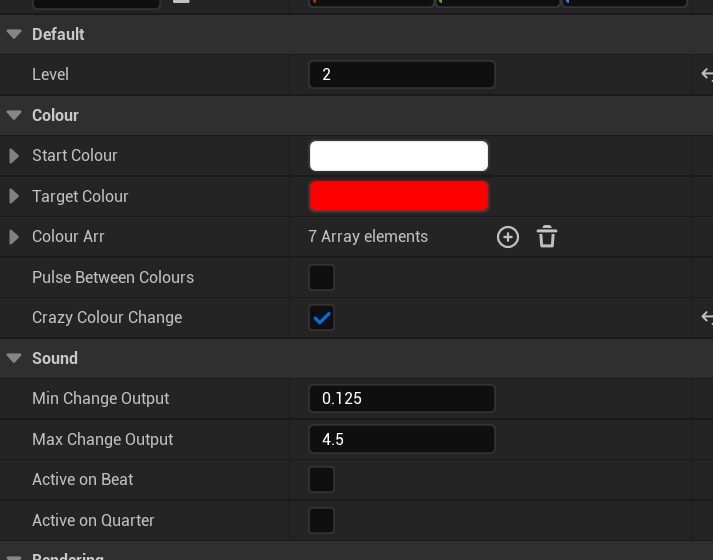The height and width of the screenshot is (560, 713).
Task: Select the '7 Array elements' text
Action: pos(368,236)
